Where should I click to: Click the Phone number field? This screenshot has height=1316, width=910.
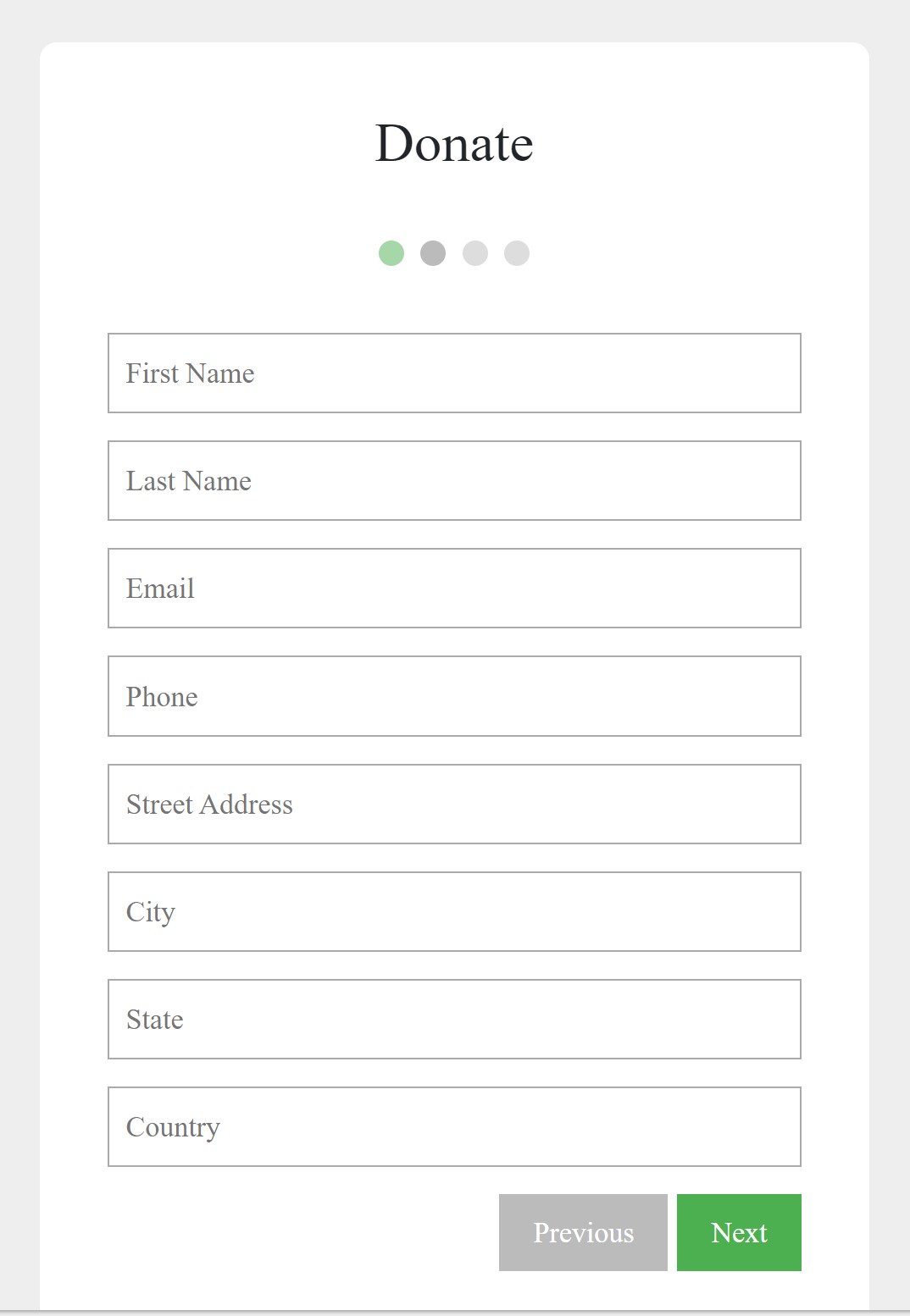[x=454, y=696]
